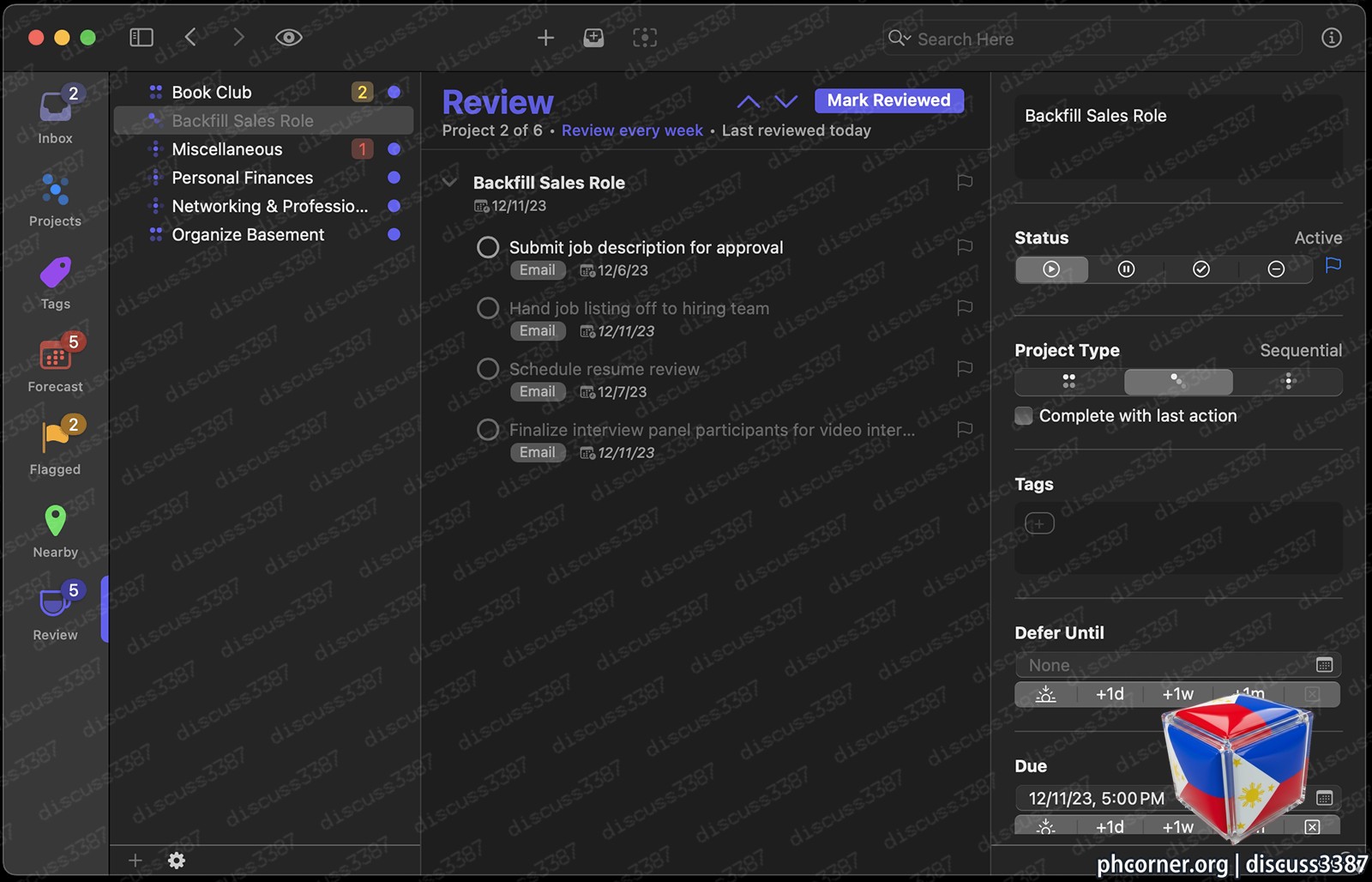This screenshot has height=882, width=1372.
Task: Open the sidebar gear menu
Action: (x=177, y=861)
